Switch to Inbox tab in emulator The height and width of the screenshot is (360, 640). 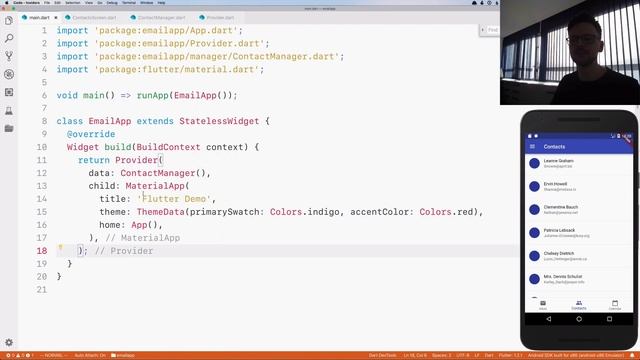tap(543, 305)
